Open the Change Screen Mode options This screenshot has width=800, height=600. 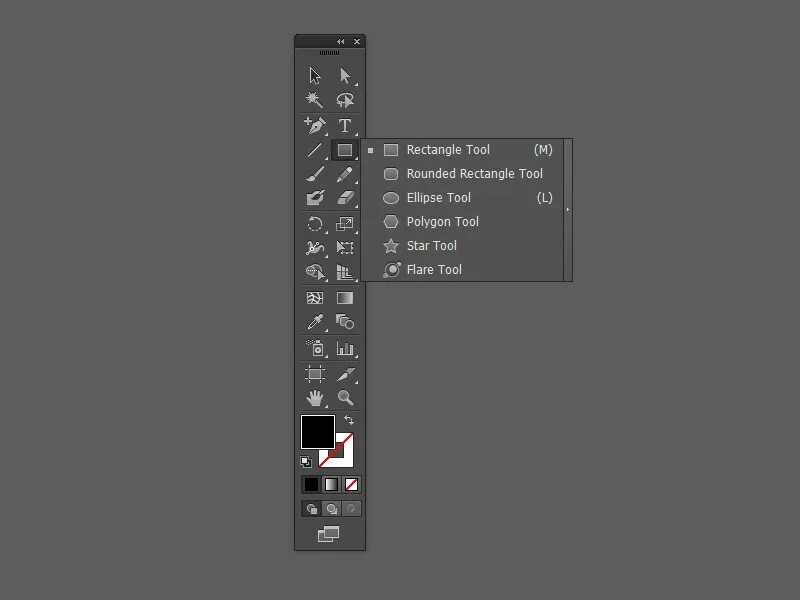point(328,534)
